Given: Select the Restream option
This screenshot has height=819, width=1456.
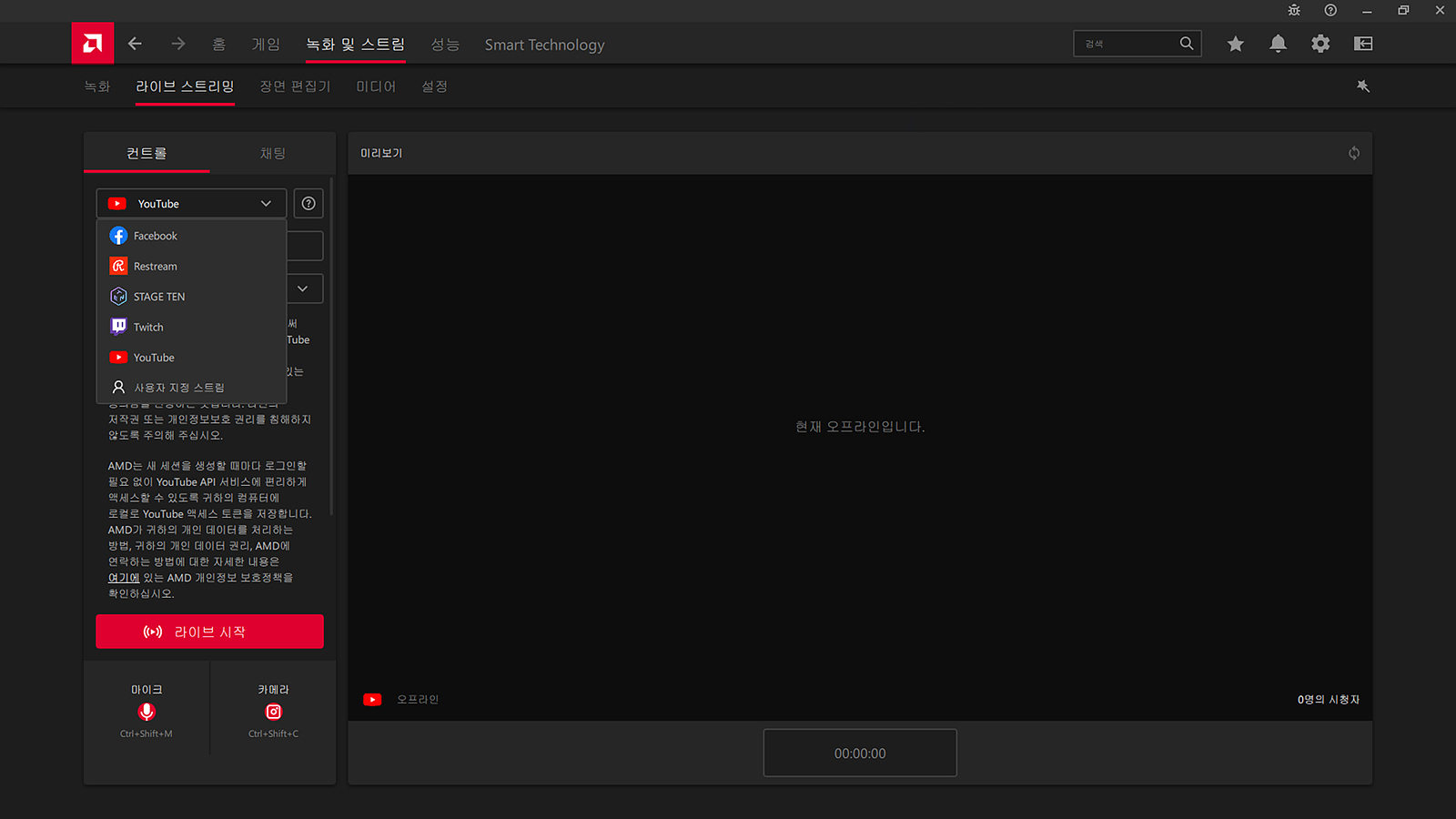Looking at the screenshot, I should coord(155,267).
